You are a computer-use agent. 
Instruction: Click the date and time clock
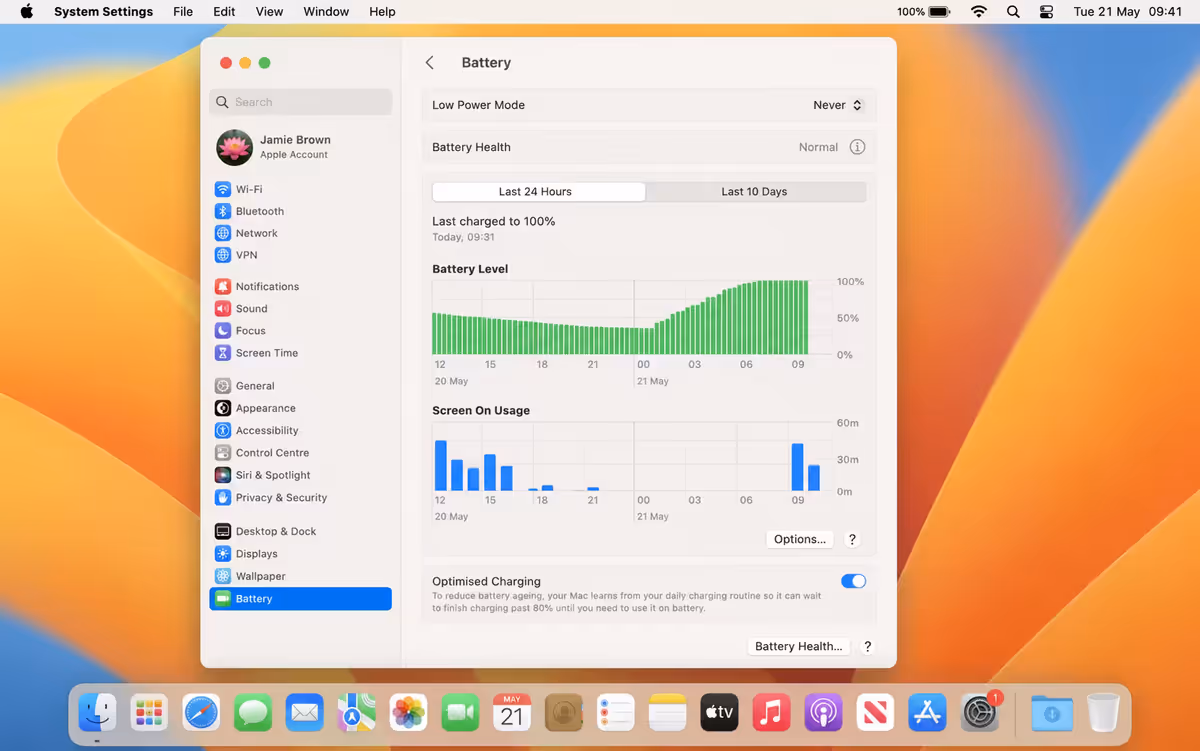1128,12
